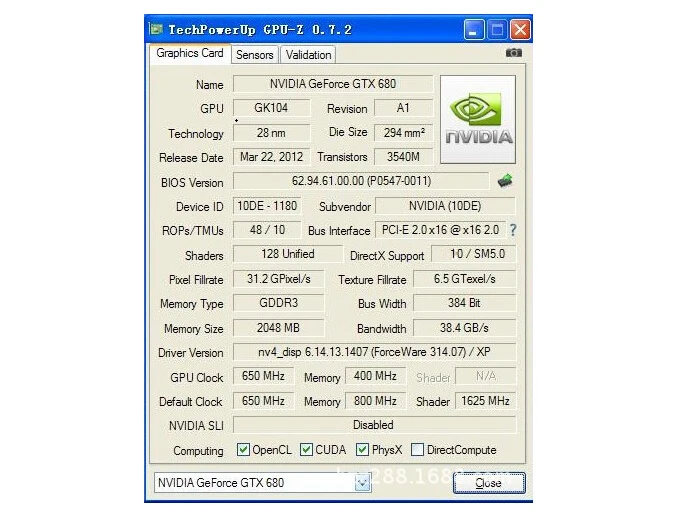Click the GPU Clock 650 MHz value
Screen dimensions: 684x516
click(263, 376)
